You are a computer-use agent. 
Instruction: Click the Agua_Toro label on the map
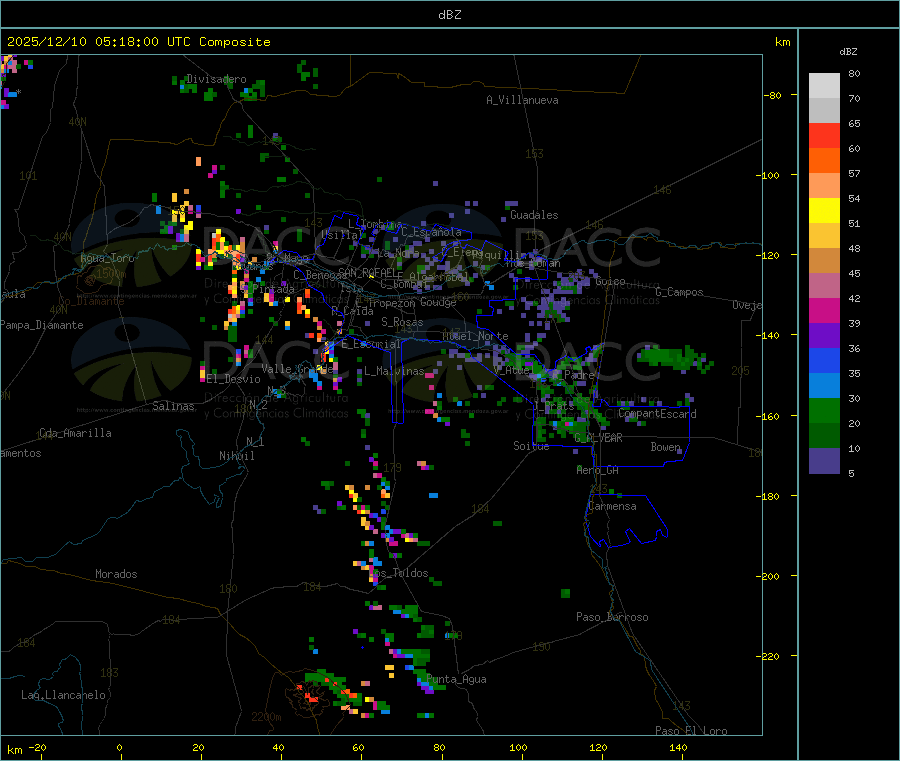(x=107, y=258)
